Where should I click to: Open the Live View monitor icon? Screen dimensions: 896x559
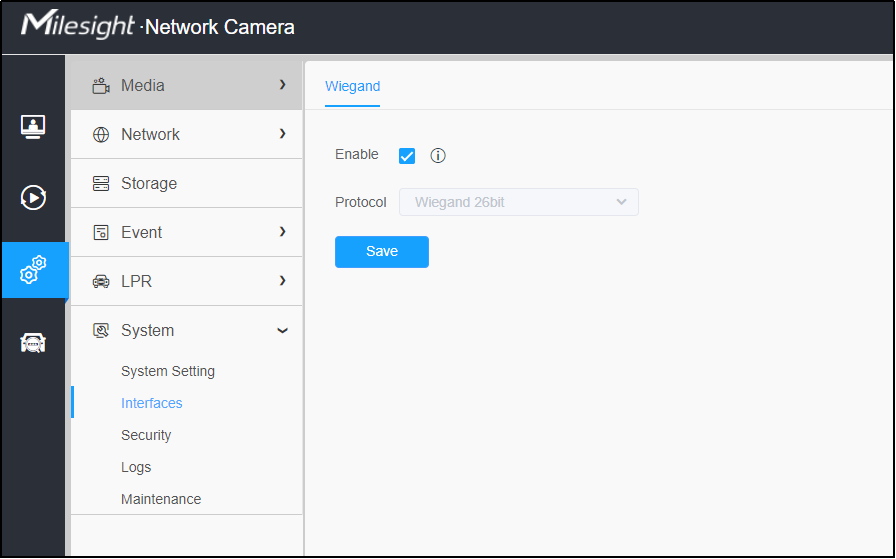(33, 126)
